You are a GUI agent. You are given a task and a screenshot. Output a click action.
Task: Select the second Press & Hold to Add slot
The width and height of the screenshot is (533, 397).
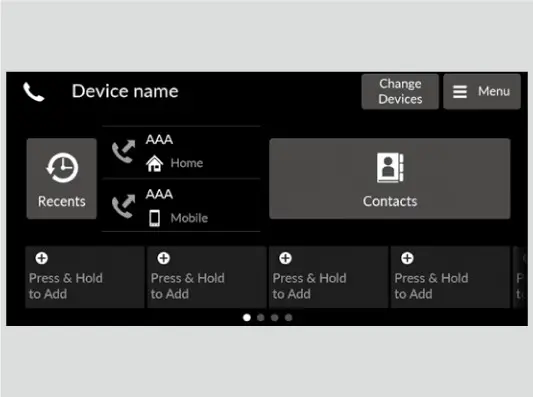(207, 277)
